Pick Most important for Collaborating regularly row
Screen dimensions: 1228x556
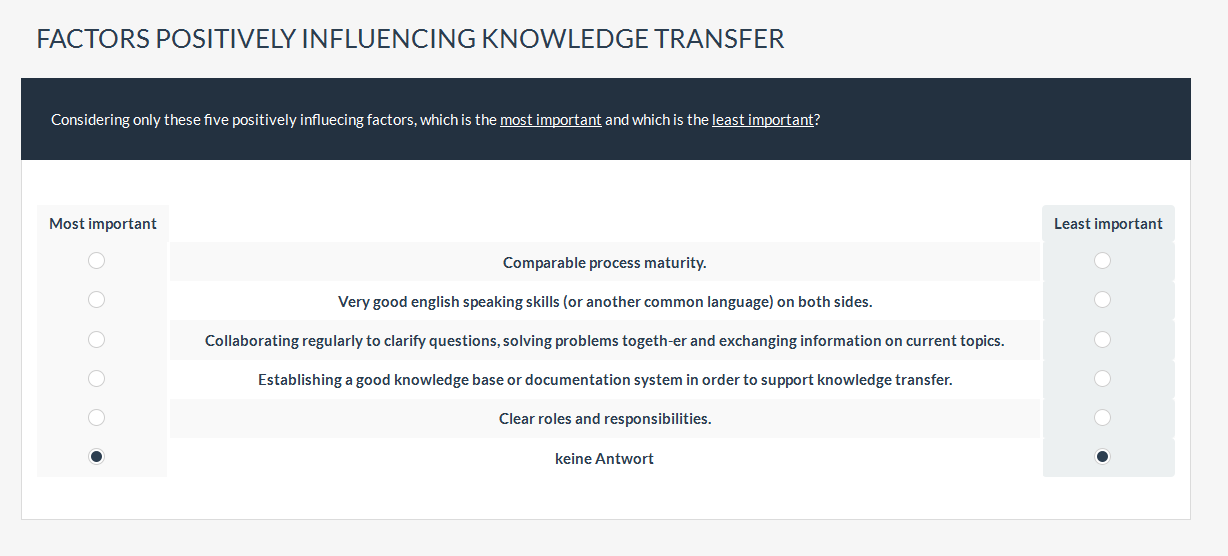point(96,340)
